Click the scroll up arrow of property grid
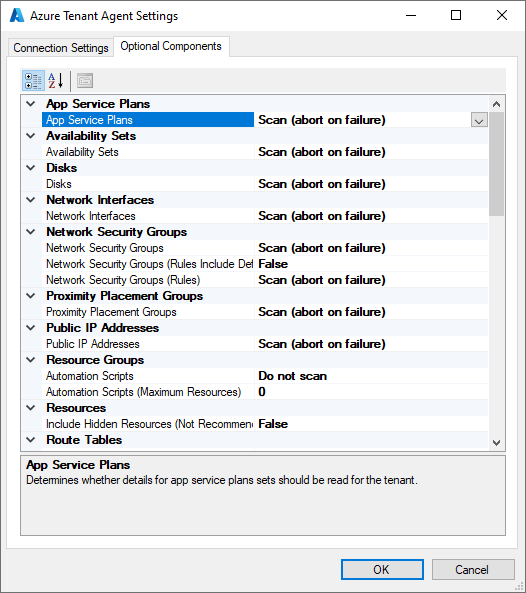The height and width of the screenshot is (593, 526). point(497,104)
